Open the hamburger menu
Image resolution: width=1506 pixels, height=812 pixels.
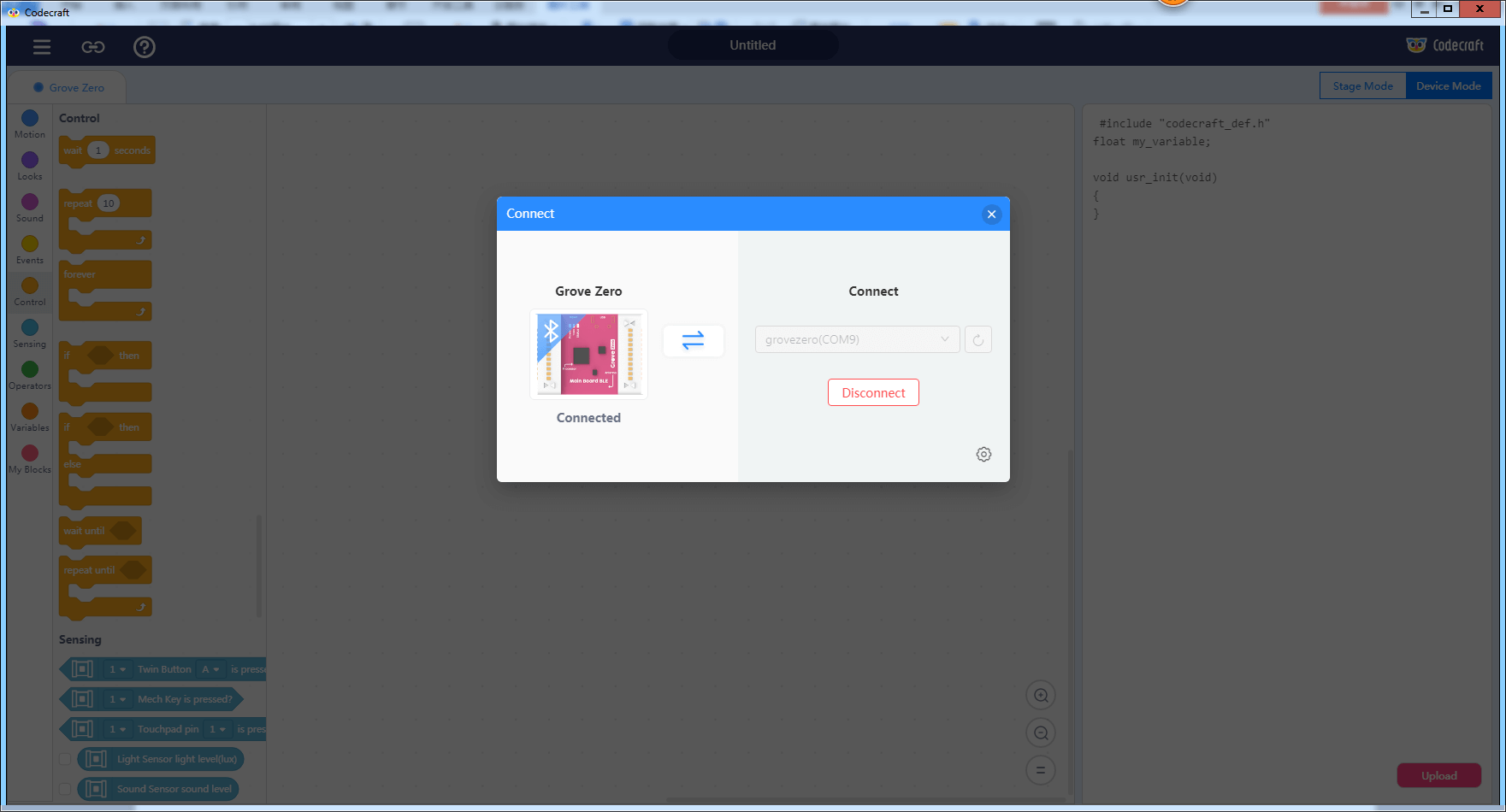[42, 47]
